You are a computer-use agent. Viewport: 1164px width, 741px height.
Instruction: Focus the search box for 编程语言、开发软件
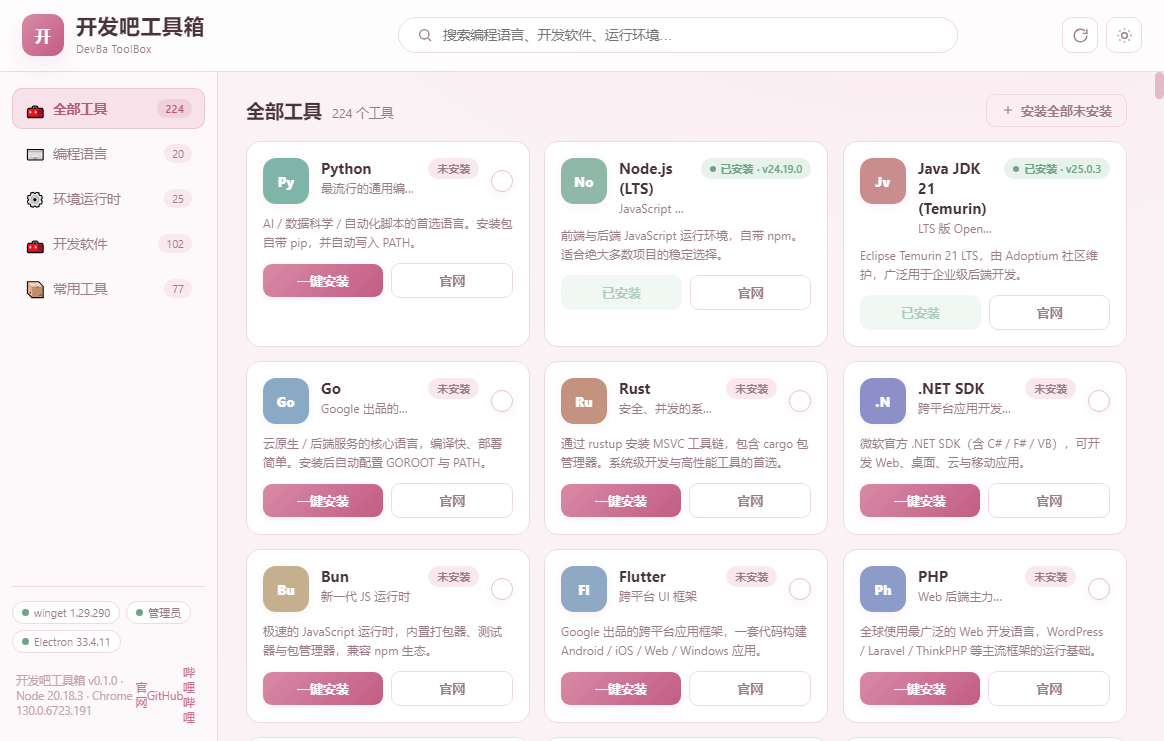click(678, 35)
